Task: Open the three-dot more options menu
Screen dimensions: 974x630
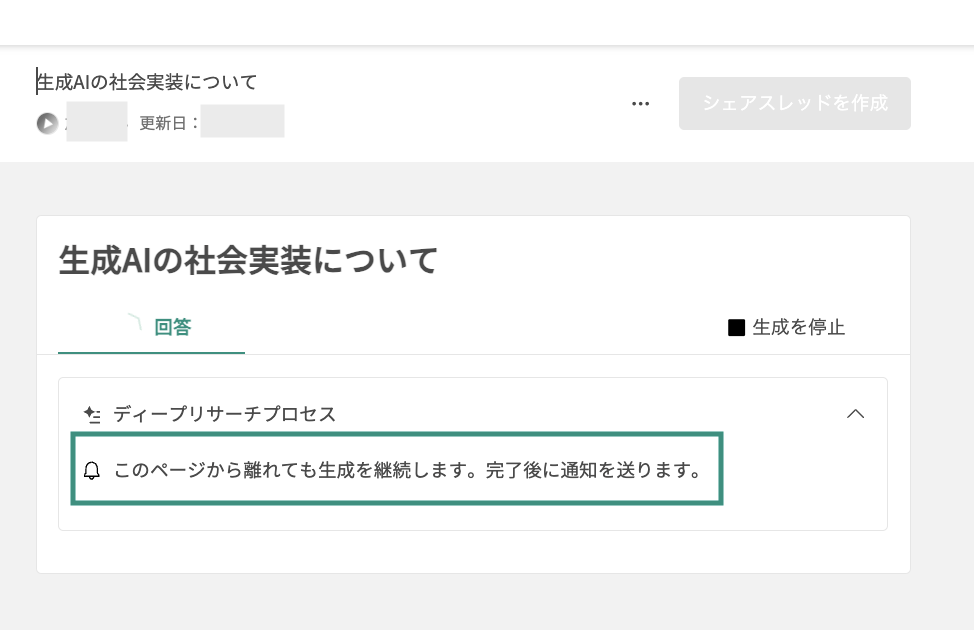Action: point(640,104)
